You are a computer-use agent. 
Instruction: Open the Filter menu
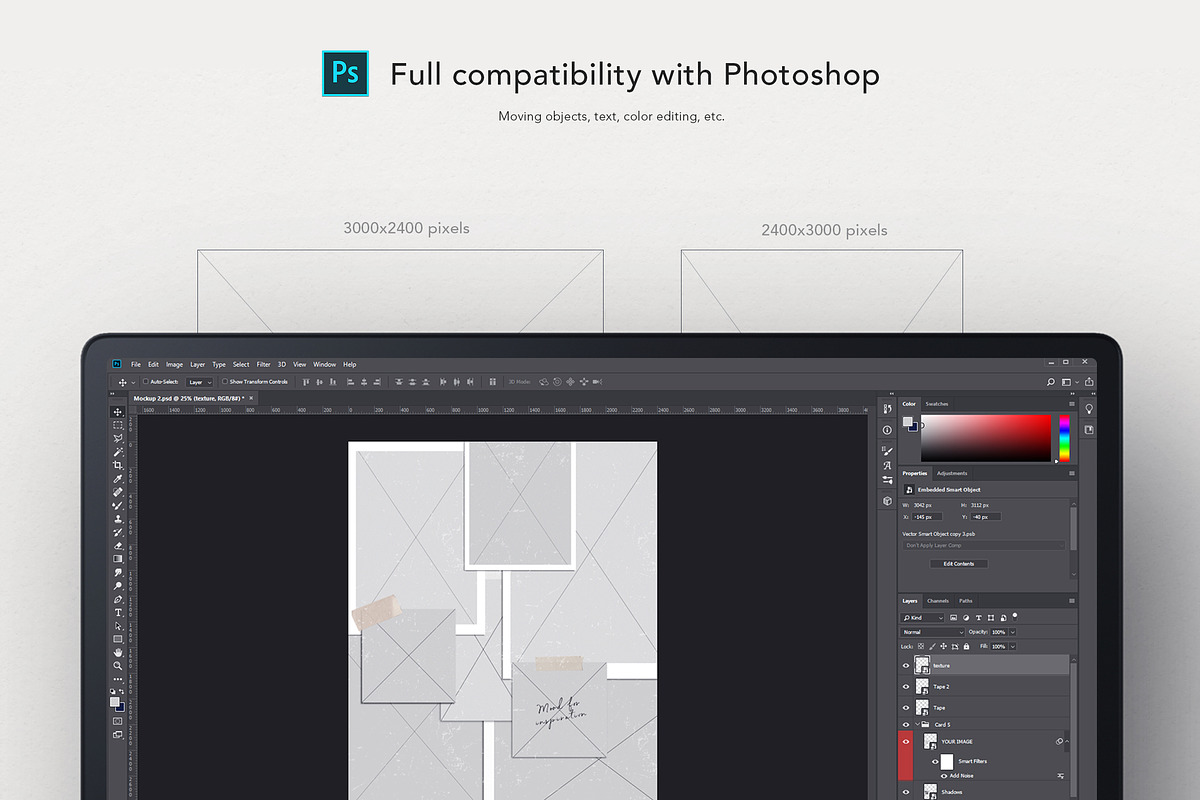(x=264, y=364)
